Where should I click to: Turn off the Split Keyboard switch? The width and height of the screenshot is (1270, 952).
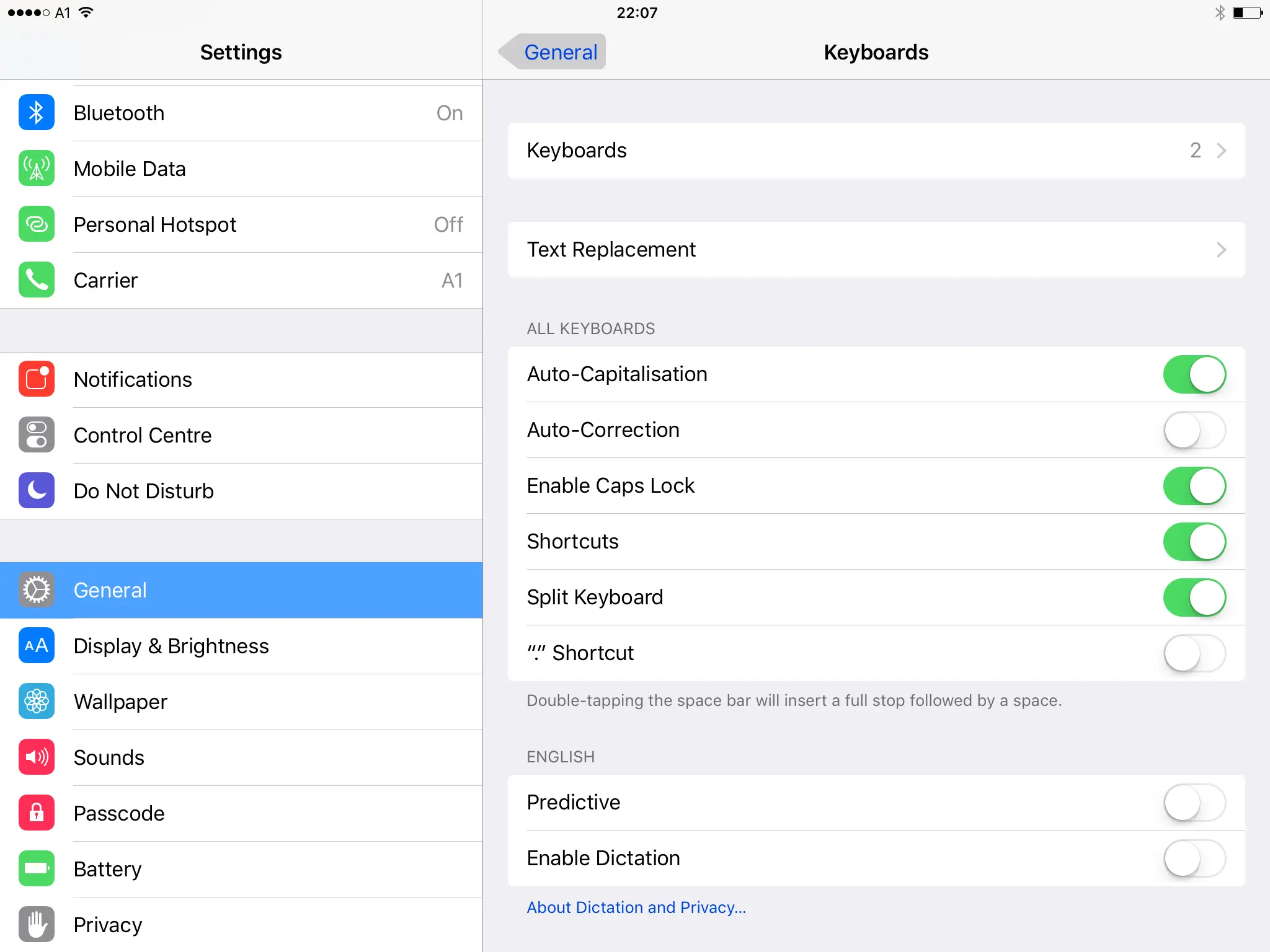click(x=1194, y=597)
